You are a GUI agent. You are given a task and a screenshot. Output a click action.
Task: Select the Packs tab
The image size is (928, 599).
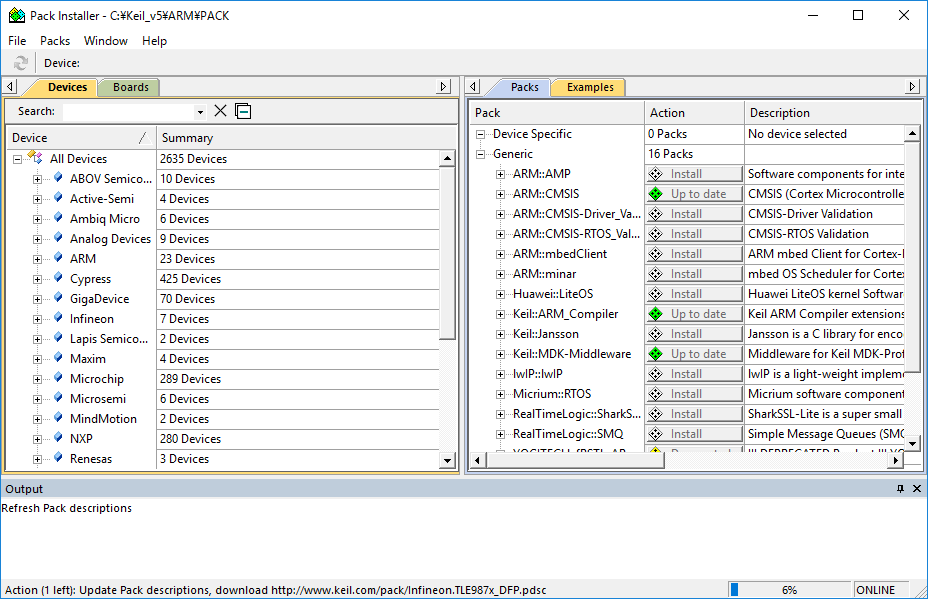(x=524, y=87)
